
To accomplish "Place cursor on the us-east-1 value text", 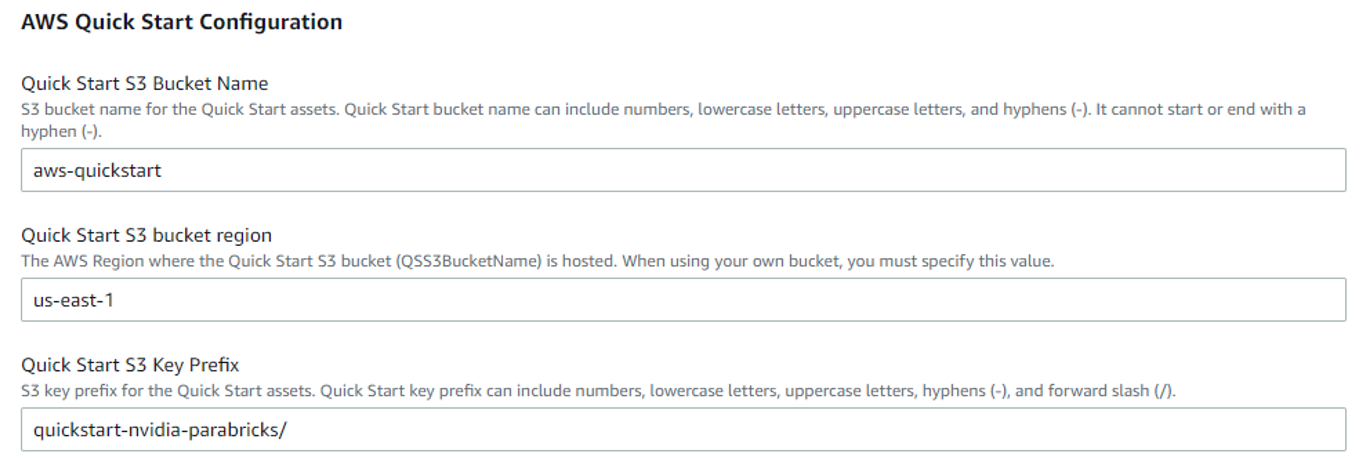I will tap(73, 300).
